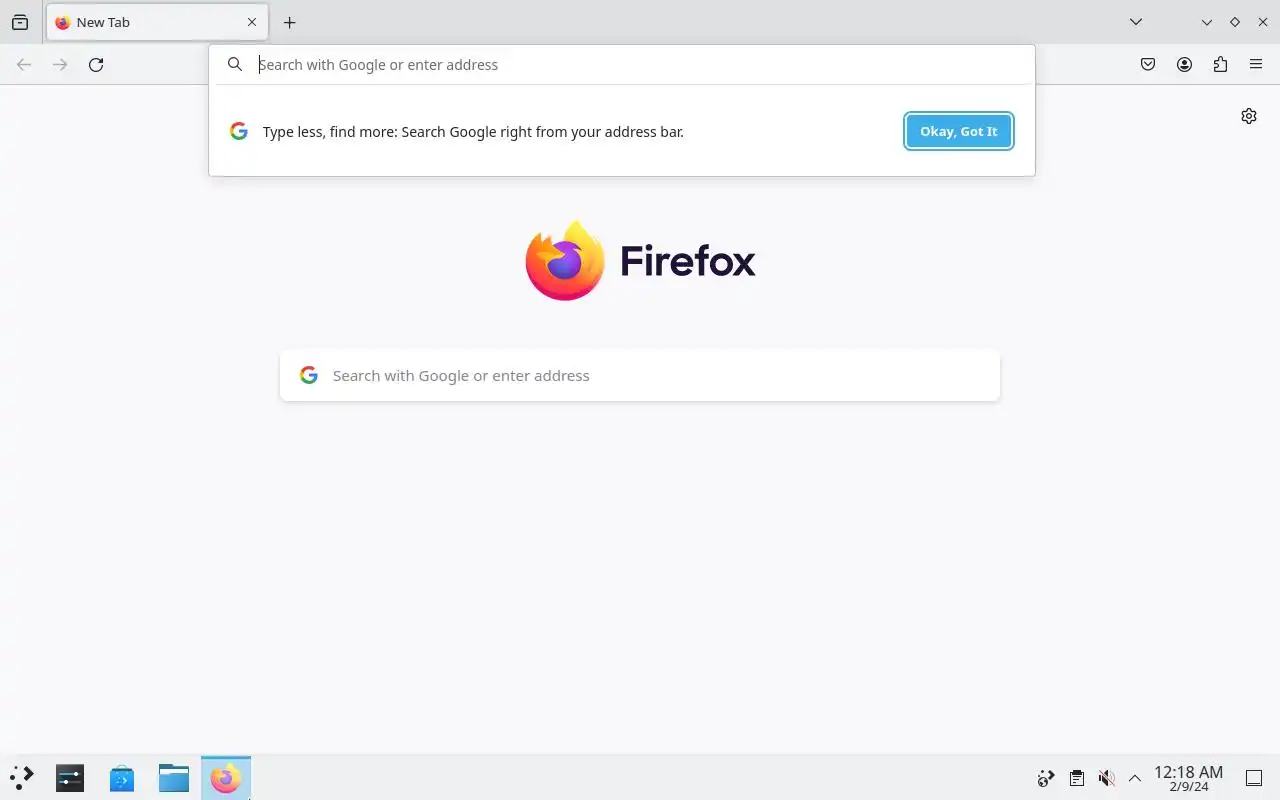Open System Settings from the taskbar
The image size is (1280, 800).
(x=70, y=778)
